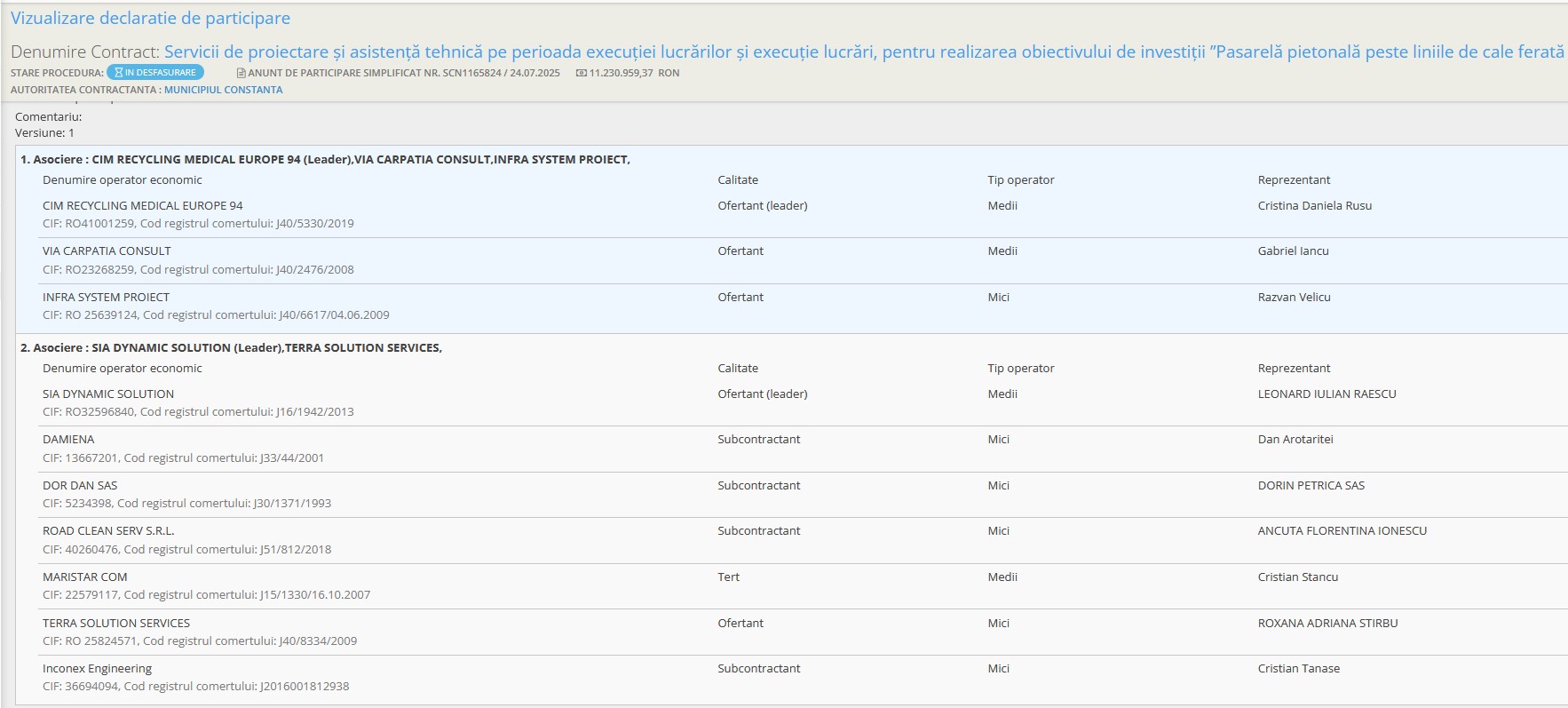
Task: Click the IN DESFASURARE status badge
Action: tap(155, 73)
